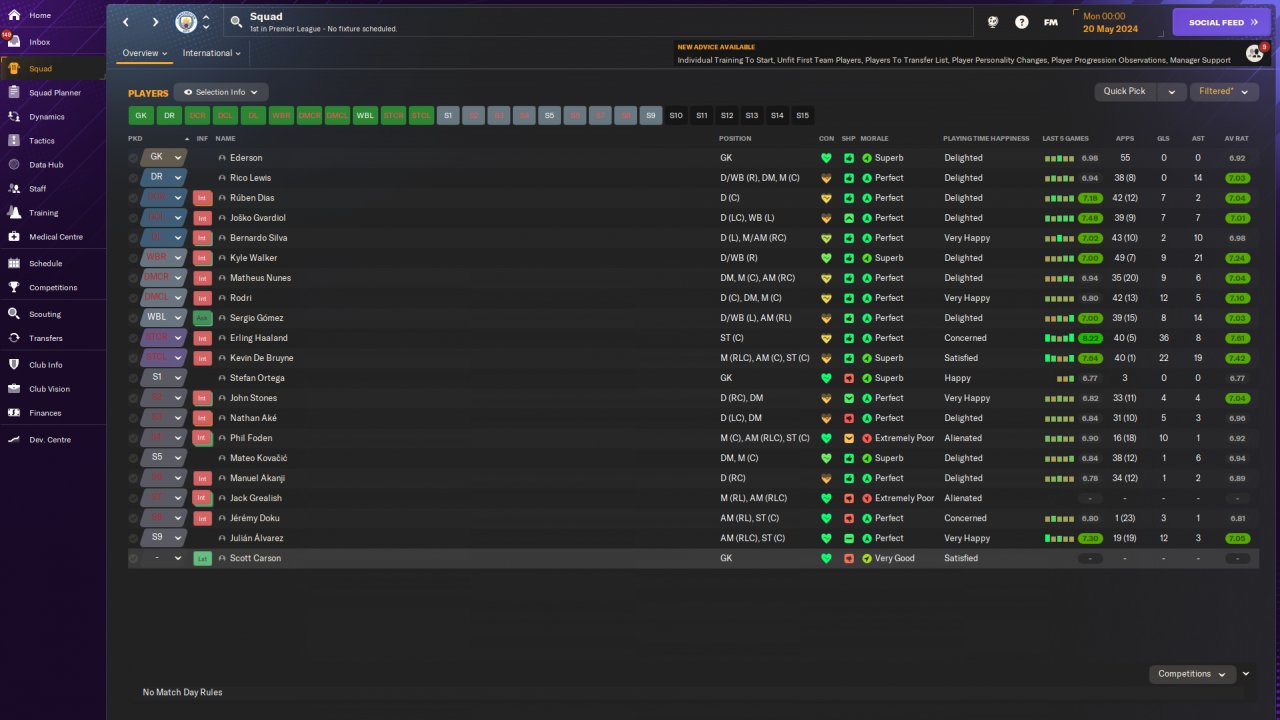Click the condition heart icon for Ederson
Image resolution: width=1280 pixels, height=720 pixels.
pos(826,158)
